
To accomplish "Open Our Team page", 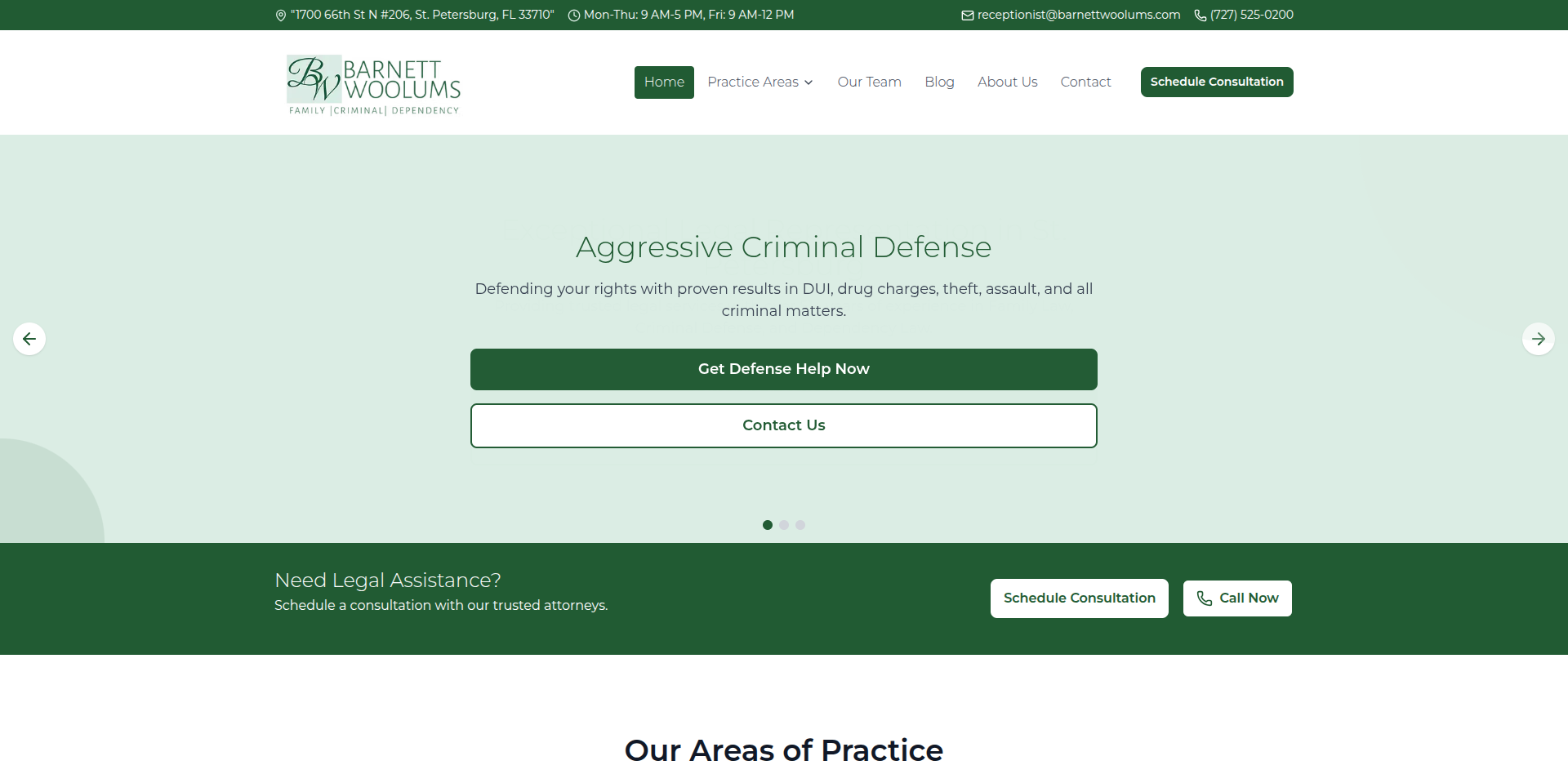I will (869, 82).
